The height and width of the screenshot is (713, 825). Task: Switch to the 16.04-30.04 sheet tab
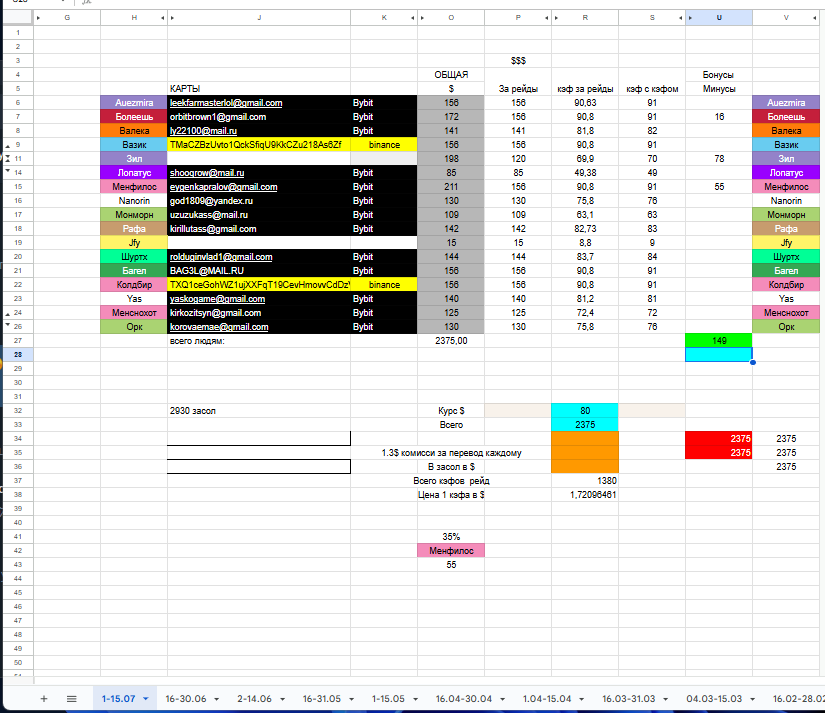tap(464, 699)
